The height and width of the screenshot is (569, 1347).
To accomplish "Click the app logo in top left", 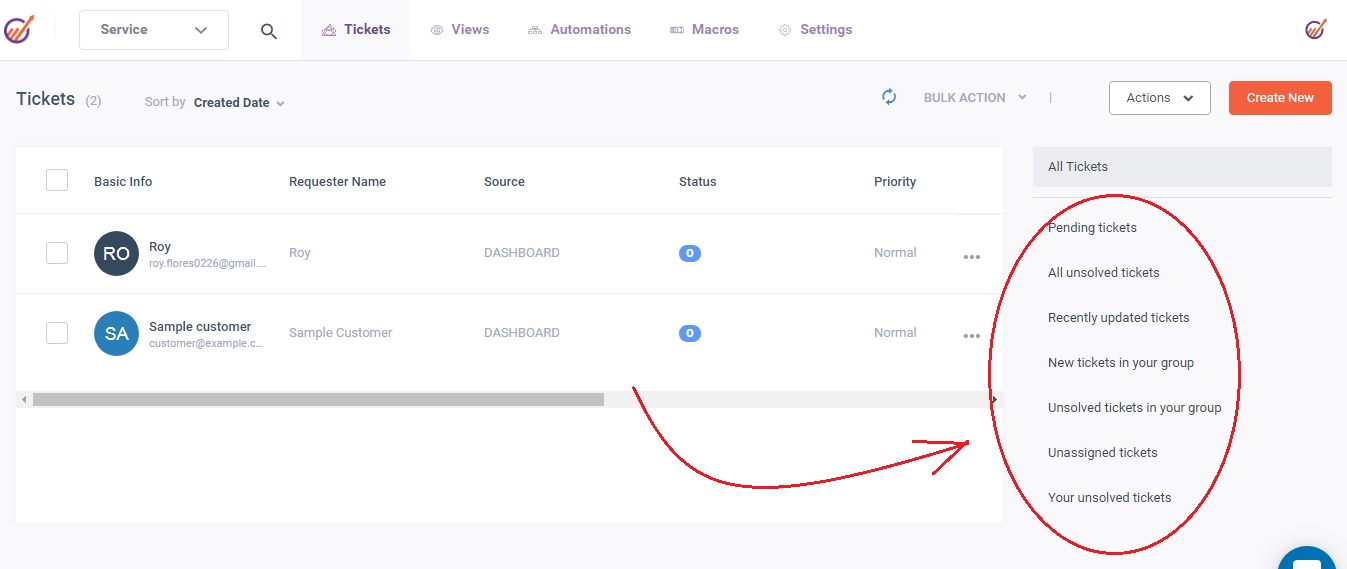I will click(19, 30).
